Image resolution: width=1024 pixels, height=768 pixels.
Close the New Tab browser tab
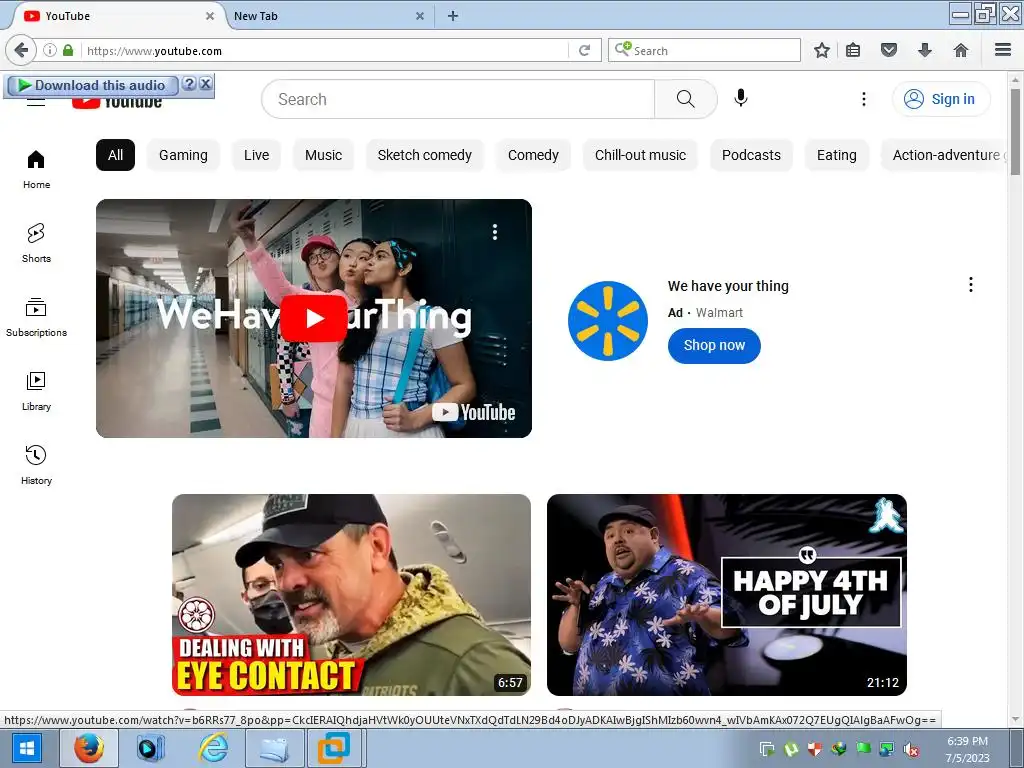tap(420, 16)
